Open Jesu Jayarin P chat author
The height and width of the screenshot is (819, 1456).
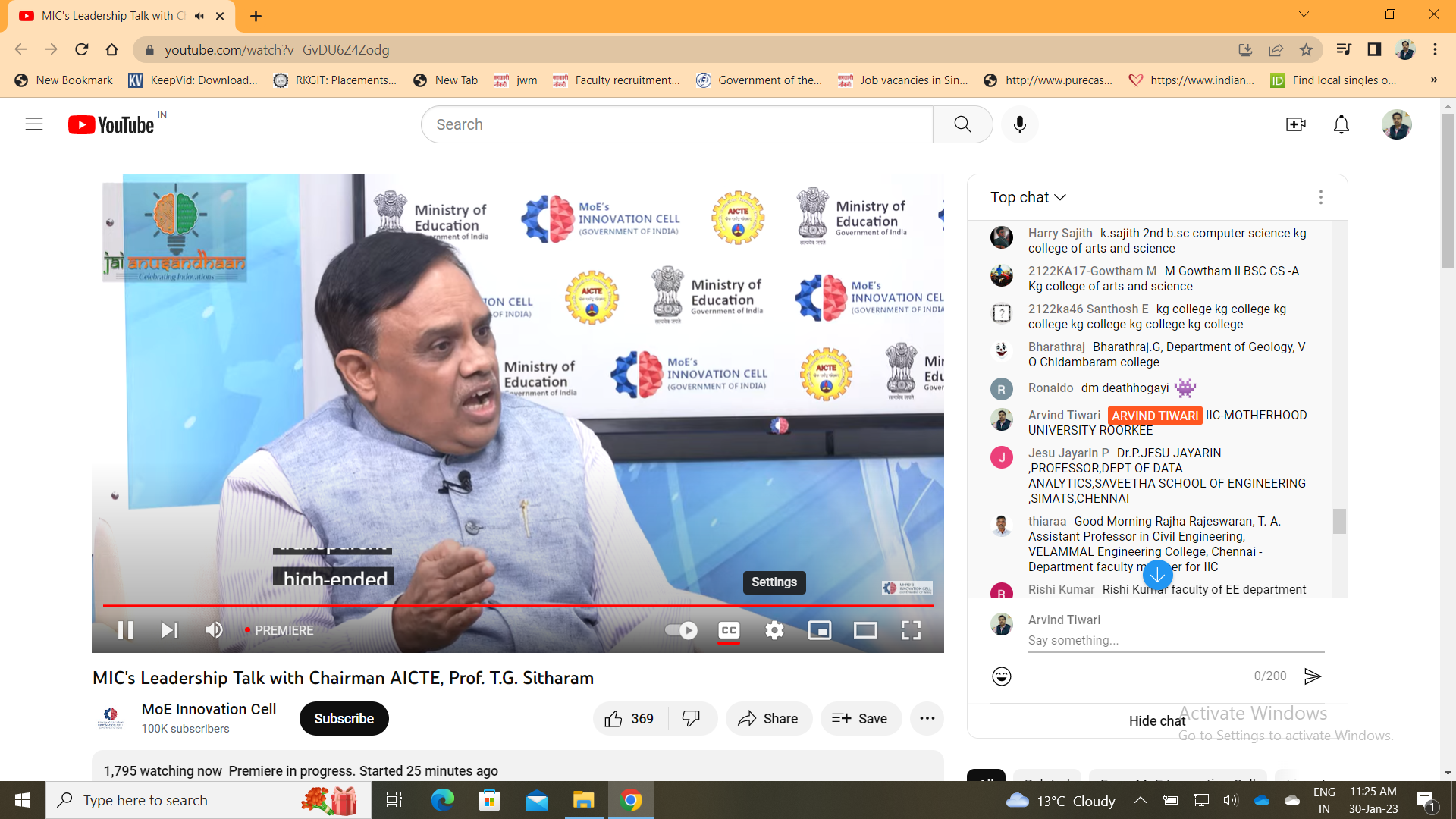(x=1068, y=453)
